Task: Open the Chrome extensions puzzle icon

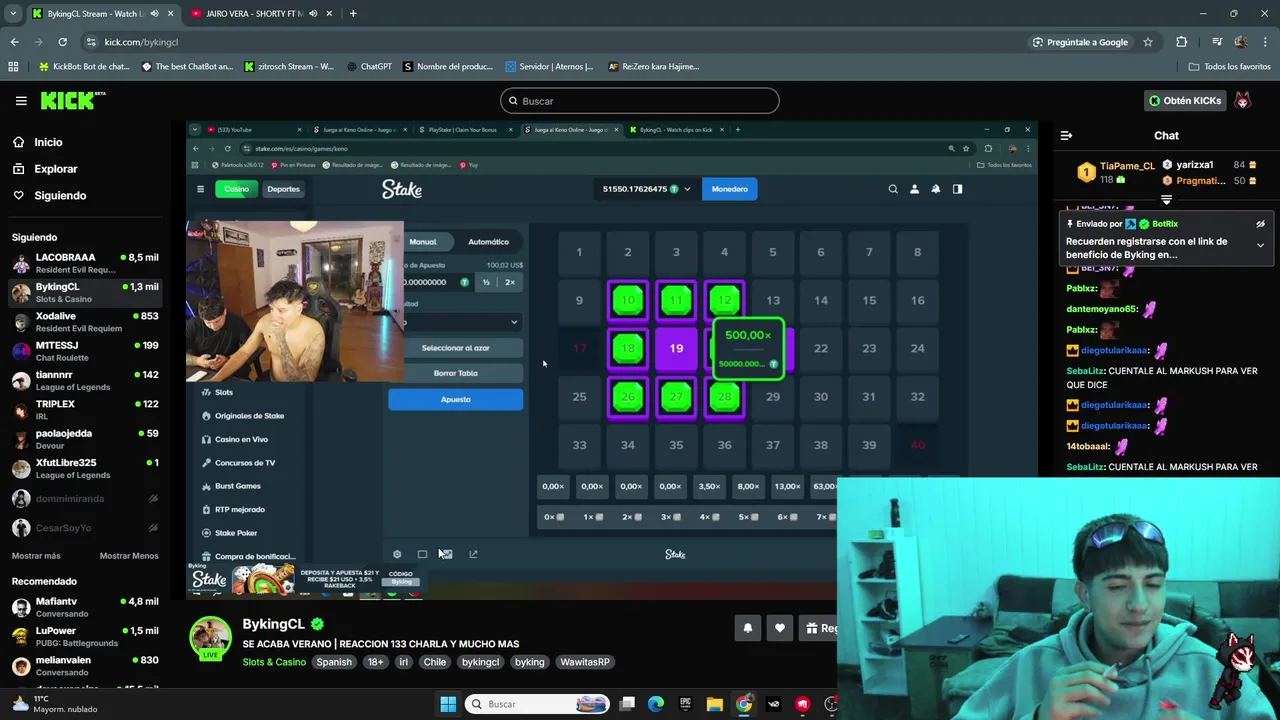Action: tap(1182, 42)
